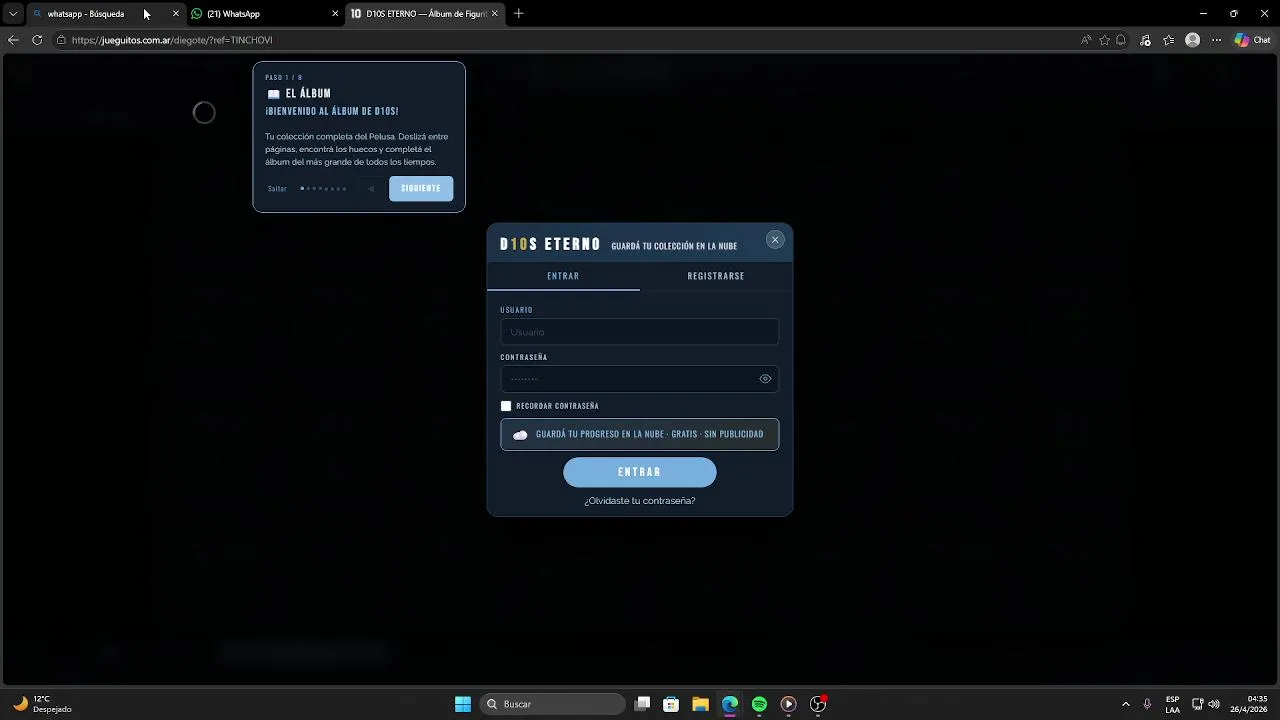Screen dimensions: 1280x720
Task: Switch to the ENTRAR tab
Action: [563, 276]
